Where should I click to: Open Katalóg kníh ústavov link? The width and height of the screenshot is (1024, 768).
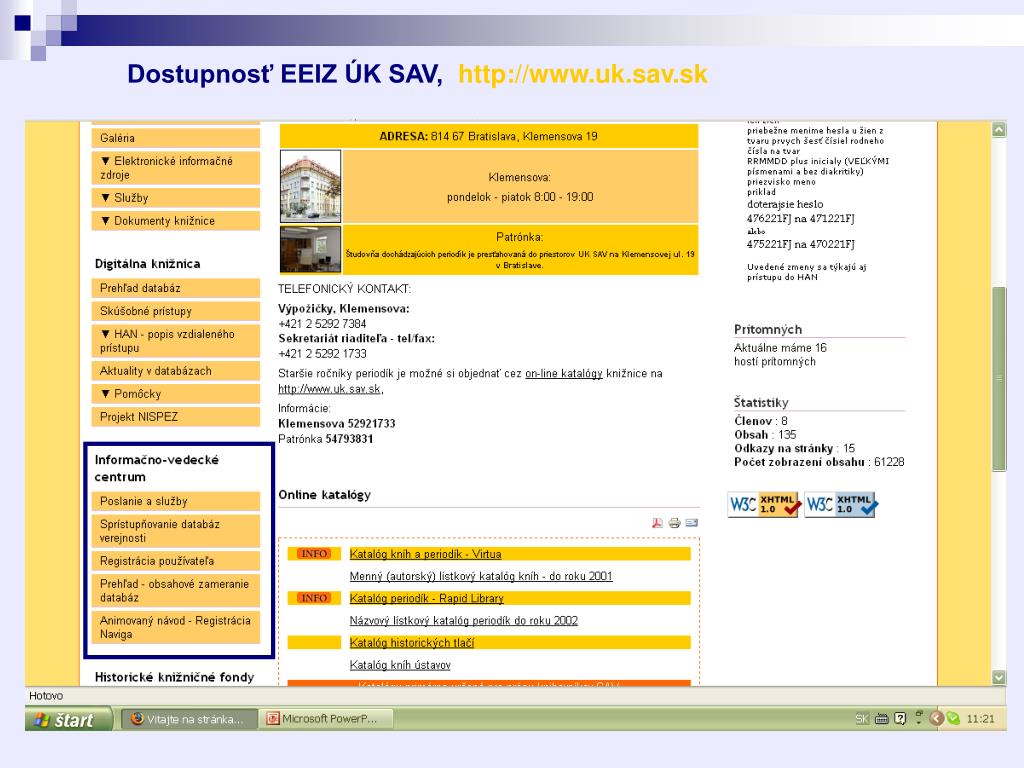tap(400, 665)
